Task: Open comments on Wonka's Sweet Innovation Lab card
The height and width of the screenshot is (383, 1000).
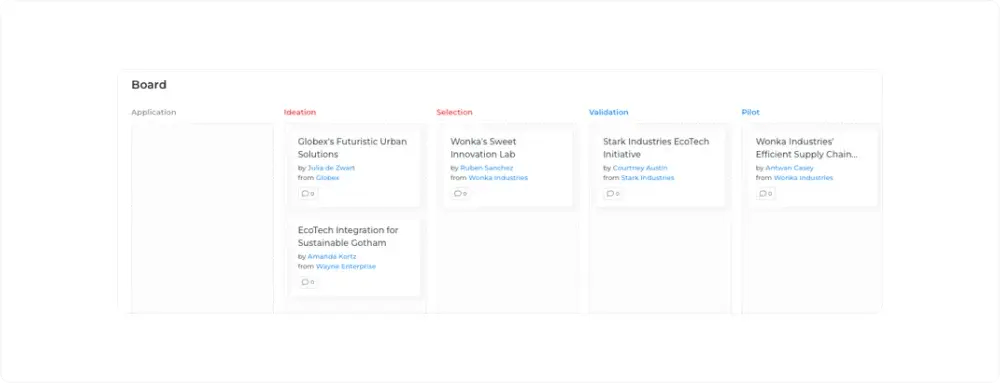Action: (460, 194)
